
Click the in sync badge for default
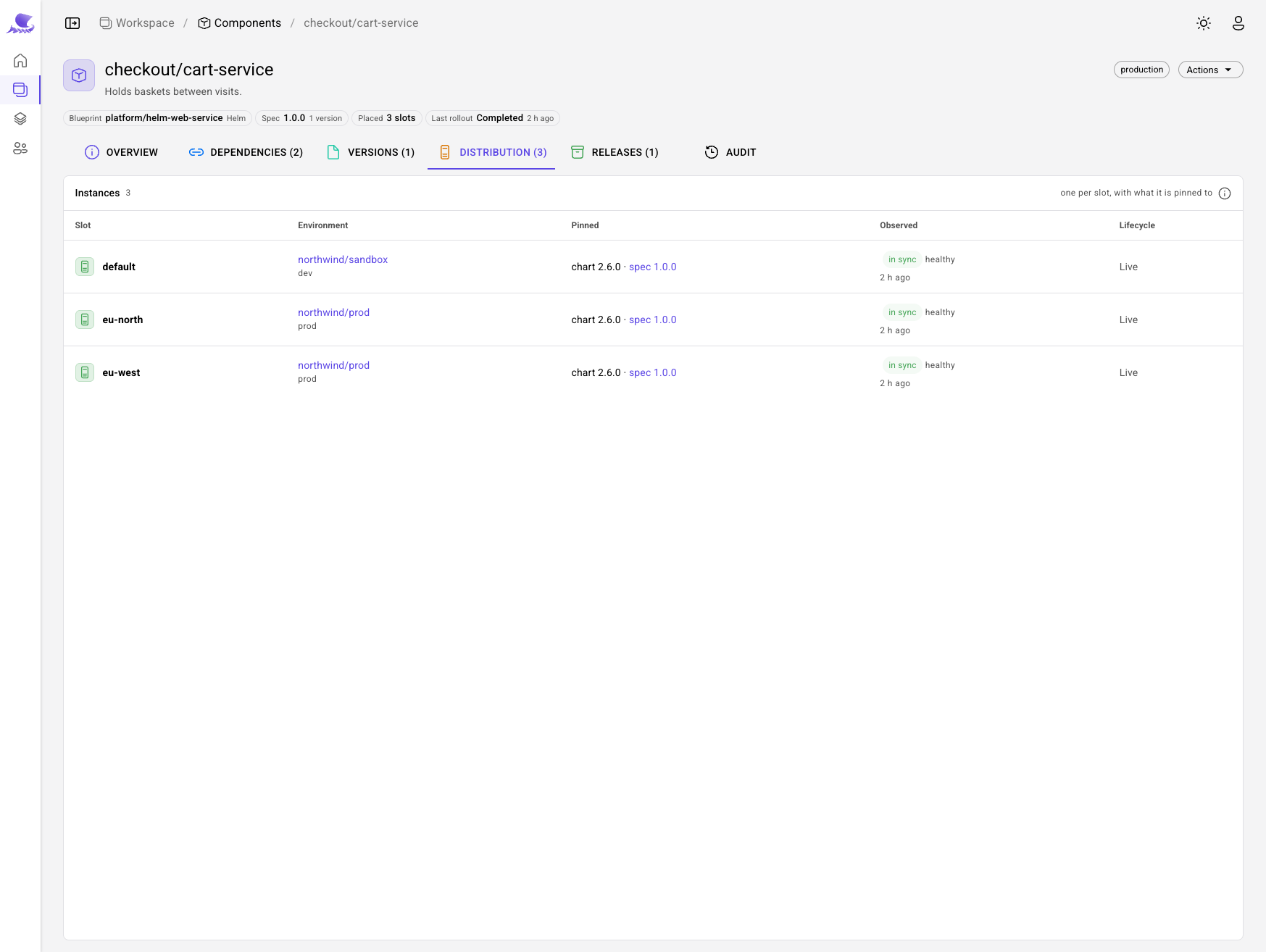(x=901, y=259)
